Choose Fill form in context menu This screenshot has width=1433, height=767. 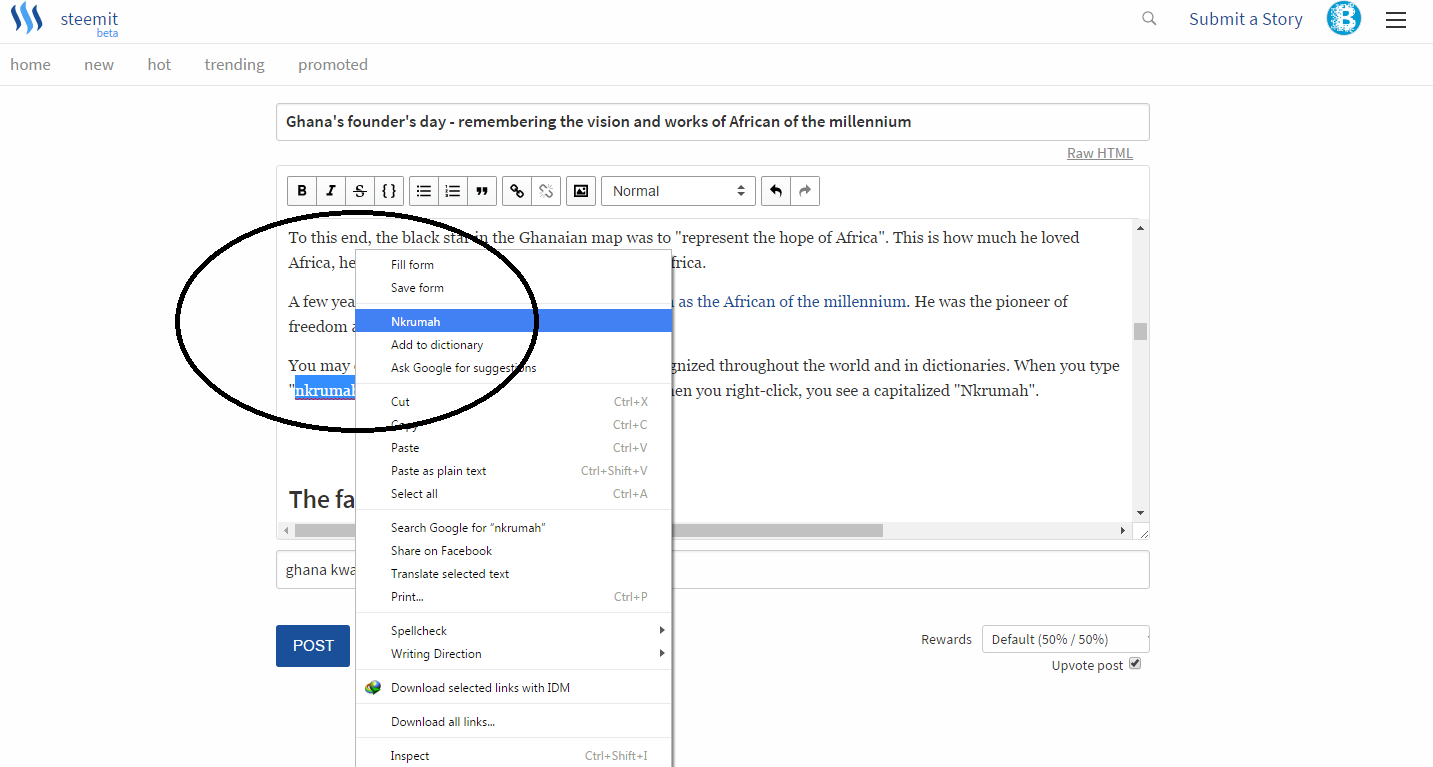[514, 265]
